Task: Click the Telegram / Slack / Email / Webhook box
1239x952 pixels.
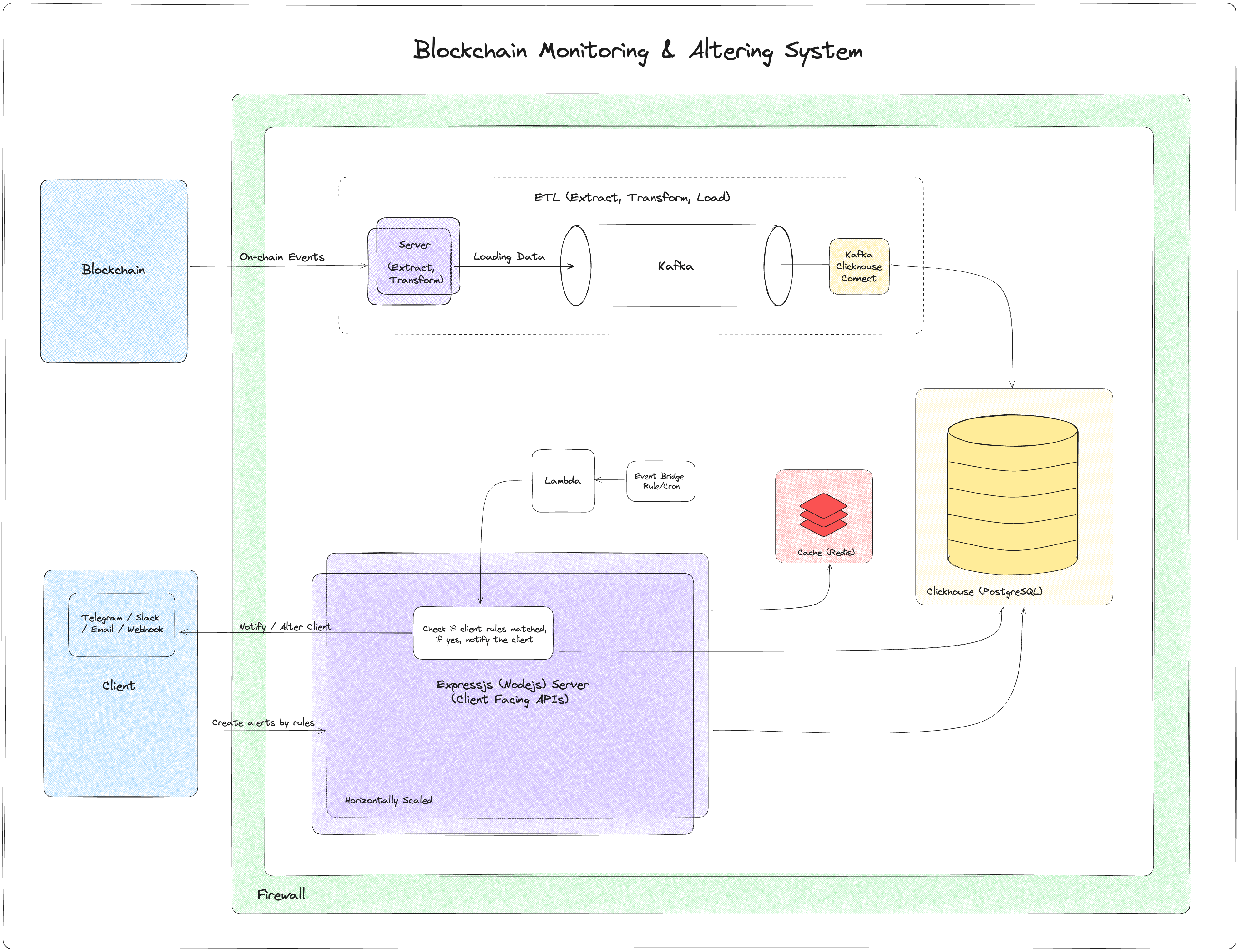Action: 122,623
